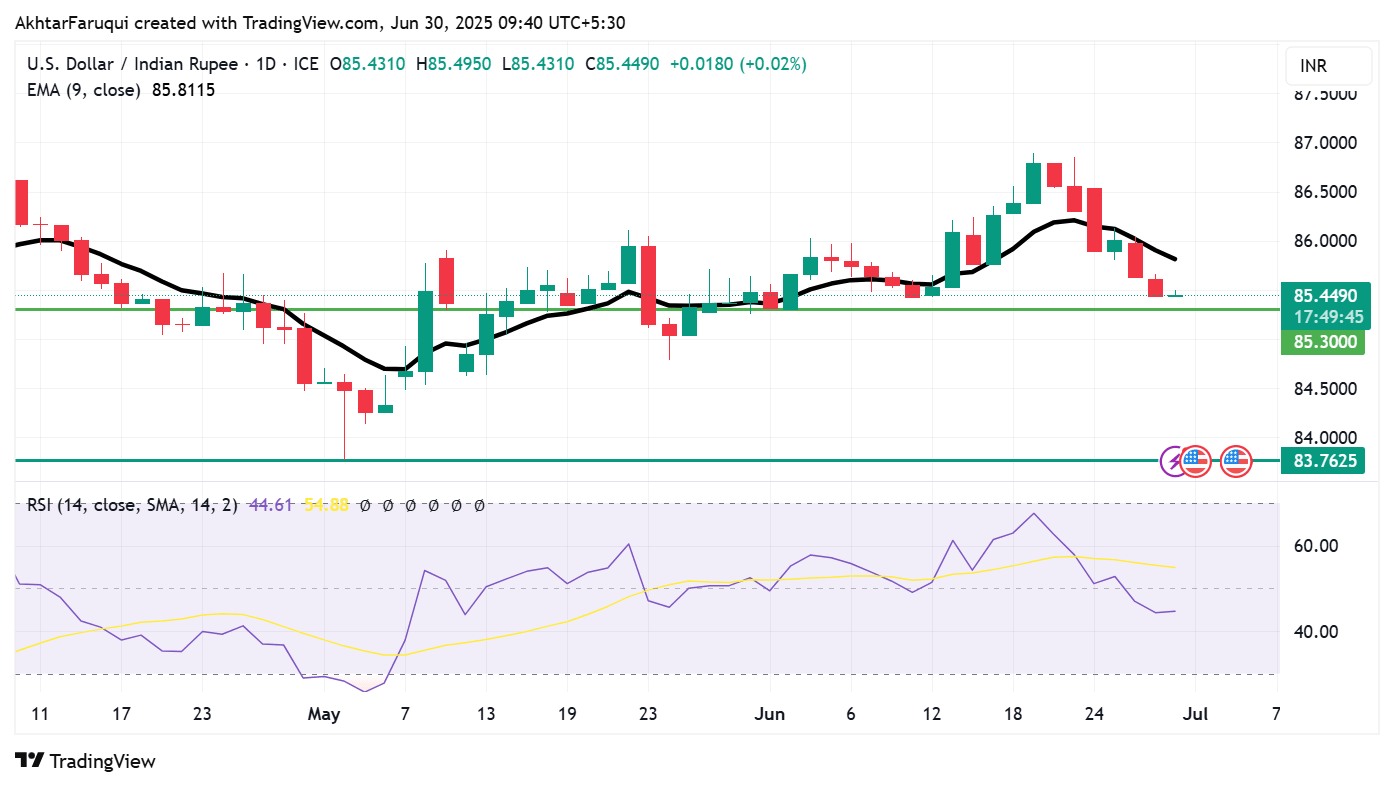This screenshot has width=1394, height=787.
Task: Click the low value L85.4310
Action: click(537, 64)
